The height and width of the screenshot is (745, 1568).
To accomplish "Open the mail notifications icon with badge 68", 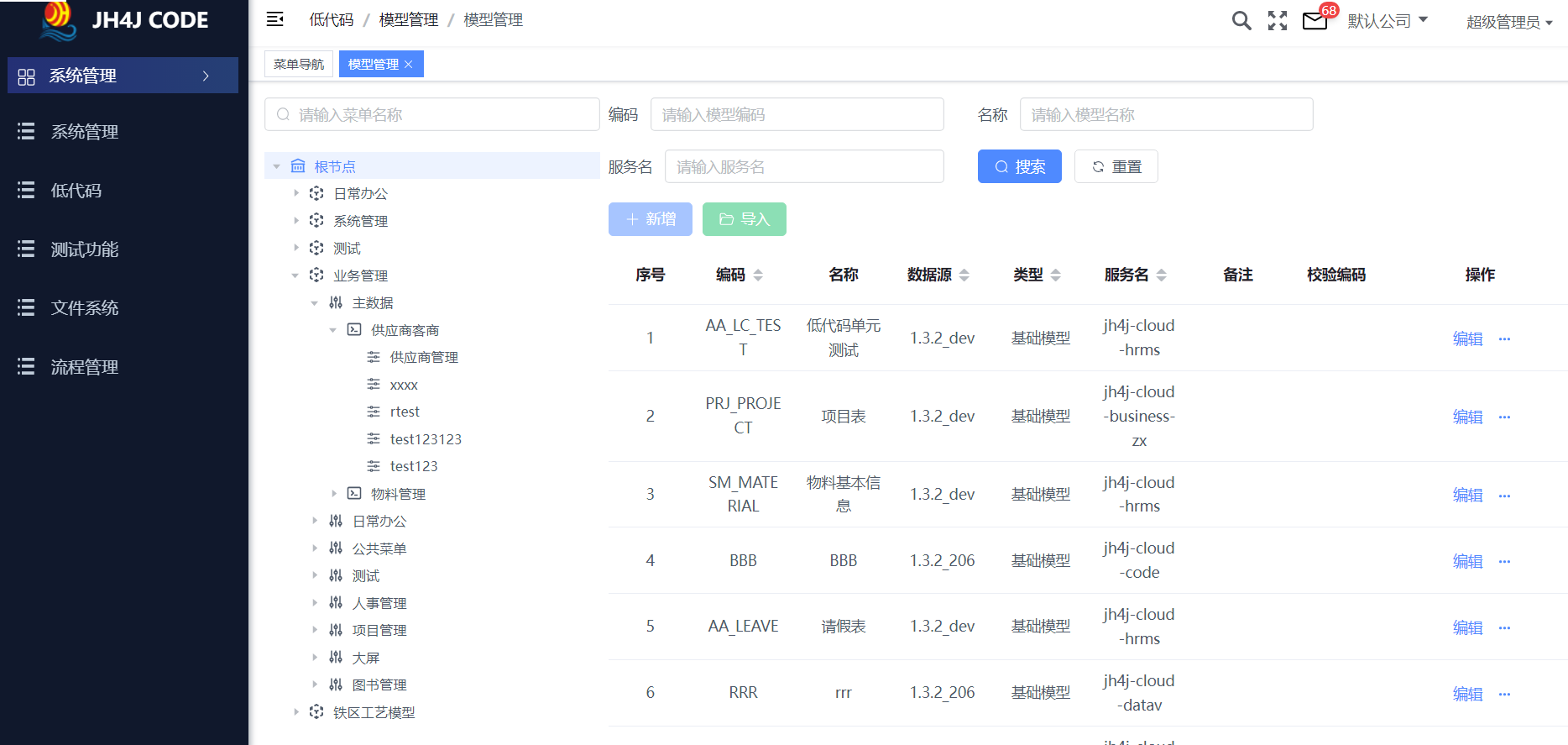I will coord(1315,20).
